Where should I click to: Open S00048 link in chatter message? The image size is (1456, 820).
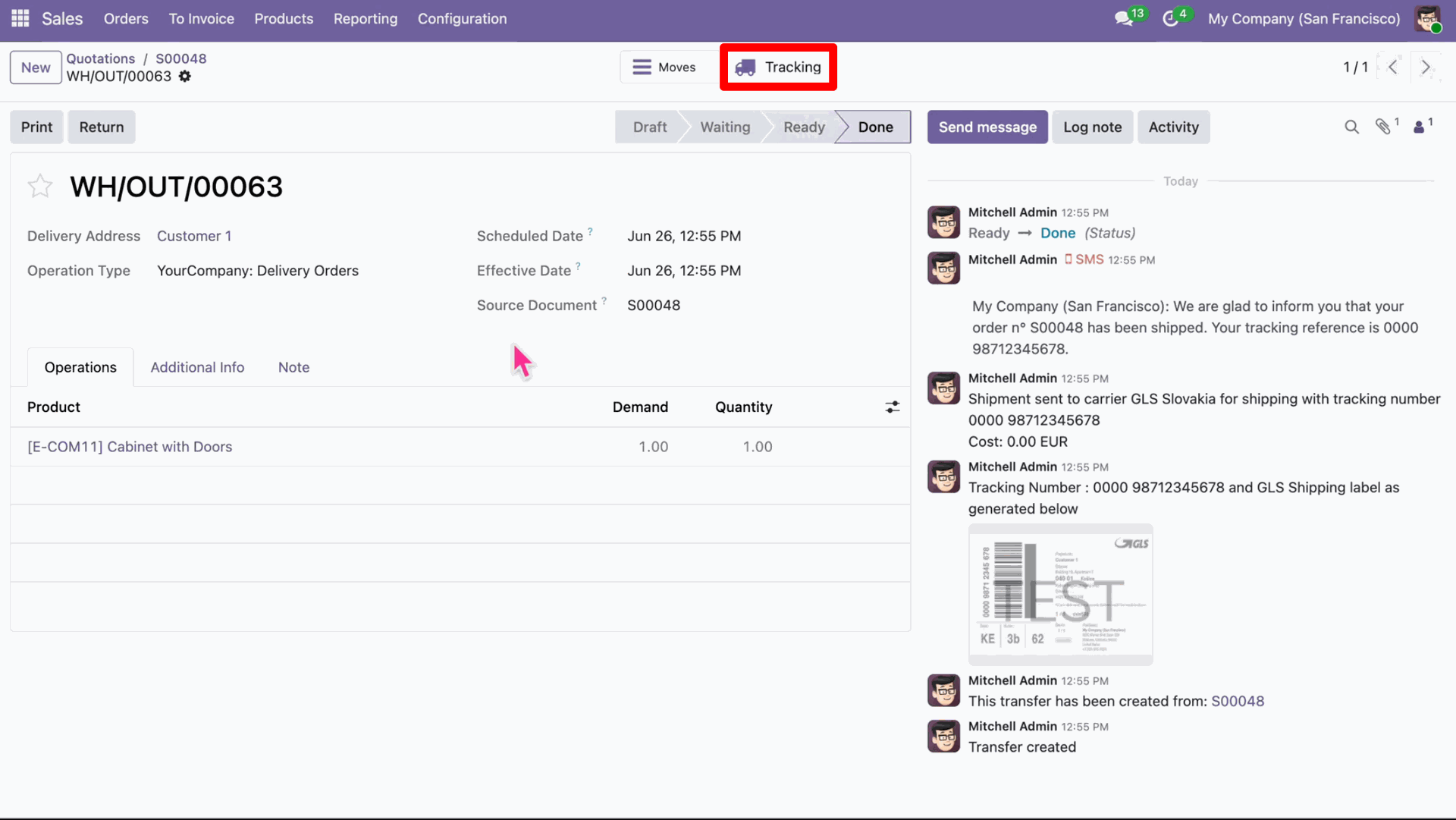click(x=1238, y=701)
